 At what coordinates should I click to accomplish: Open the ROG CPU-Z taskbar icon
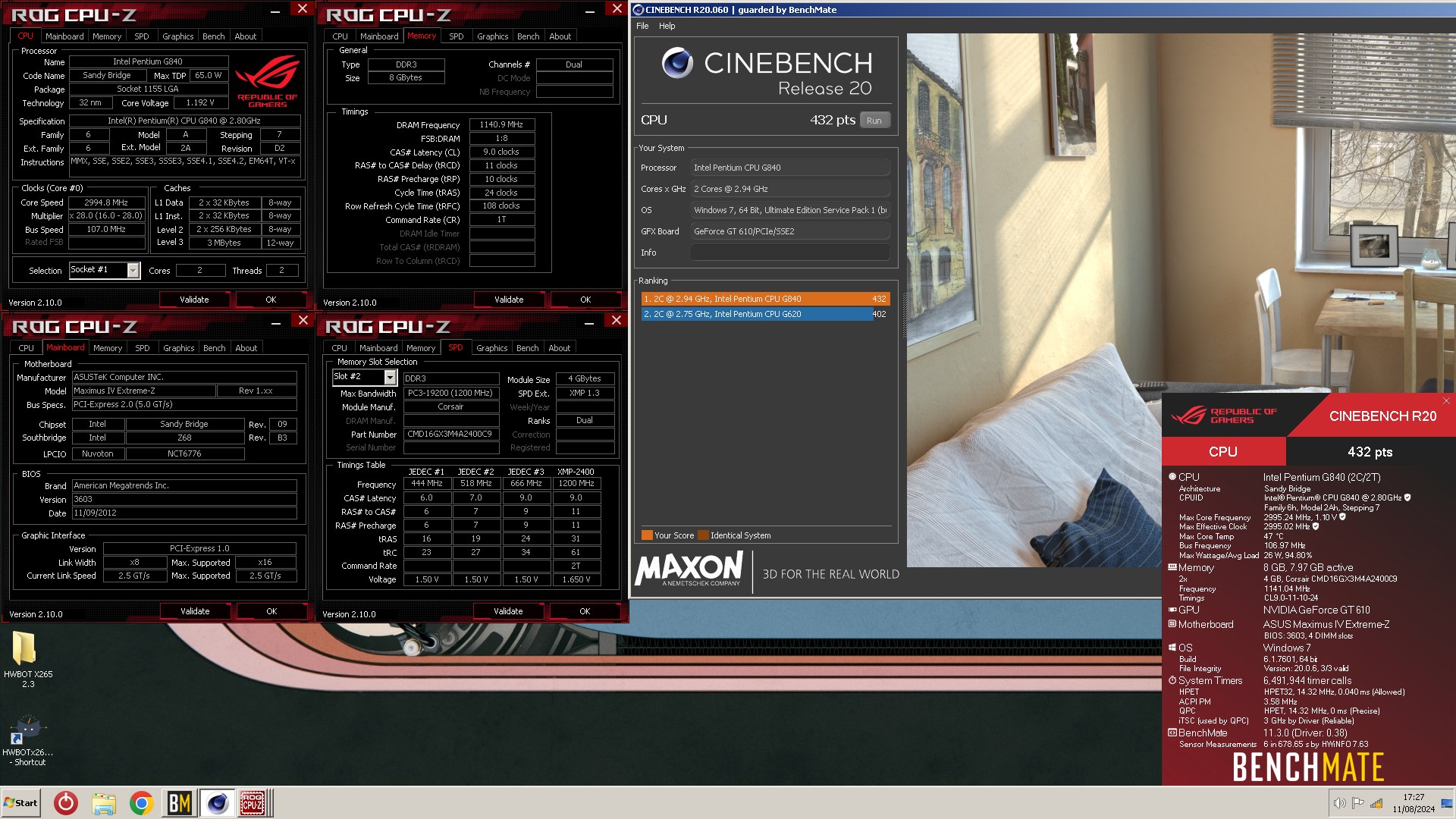[253, 802]
